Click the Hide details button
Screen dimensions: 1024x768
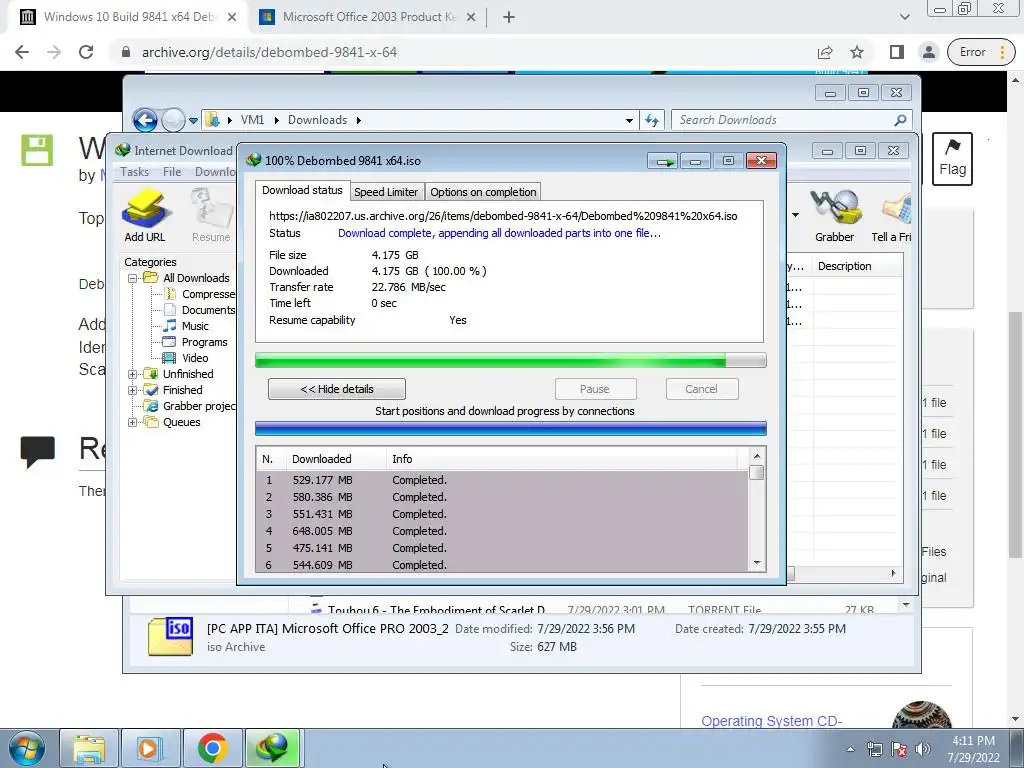[336, 389]
